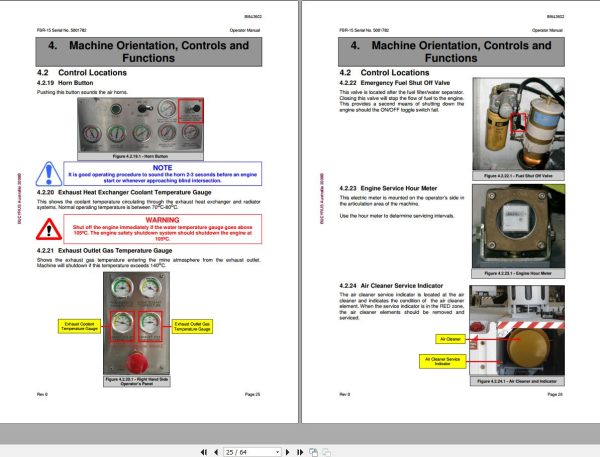Viewport: 600px width, 457px height.
Task: Click the left page 4.2 Control Locations heading
Action: 82,73
